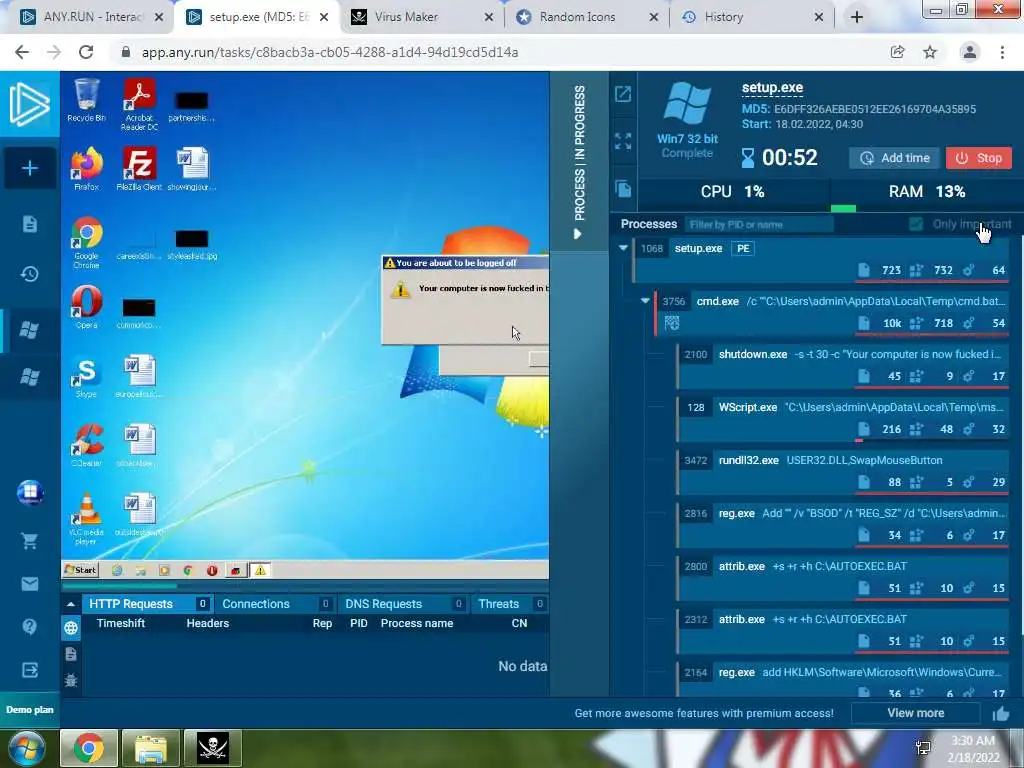
Task: Open the help question mark icon
Action: point(29,627)
